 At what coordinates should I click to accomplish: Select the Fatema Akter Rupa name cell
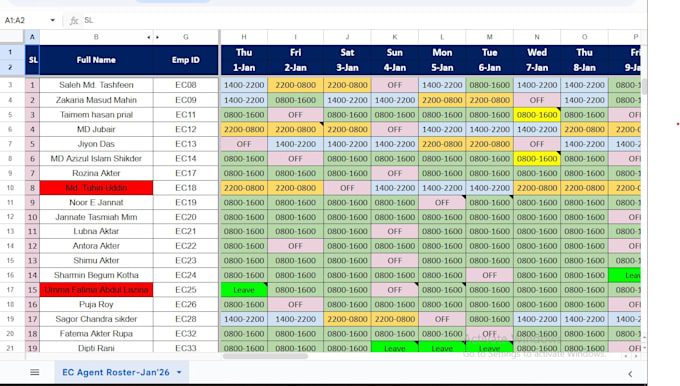96,334
